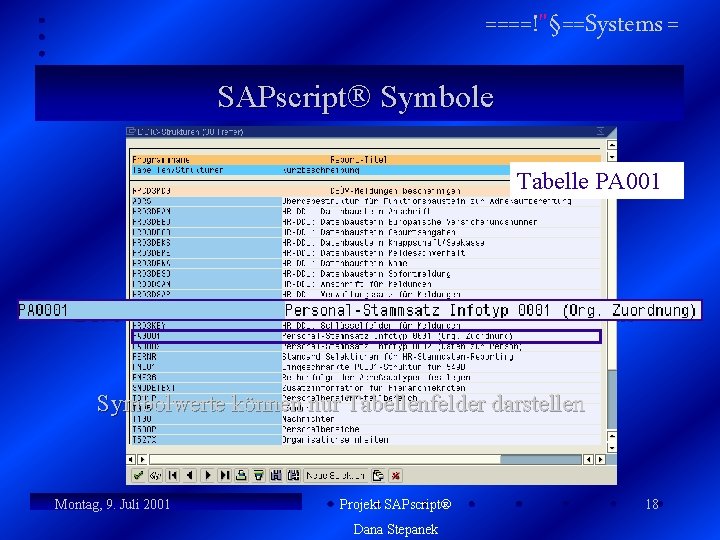Screen dimensions: 720x540
Task: Click the vertical scrollbar down arrow at bottom
Action: point(612,448)
